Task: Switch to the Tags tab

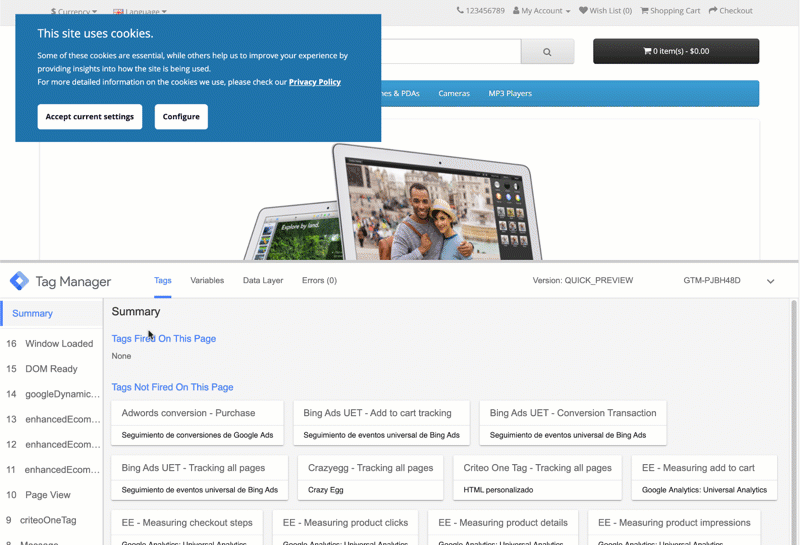Action: pos(163,281)
